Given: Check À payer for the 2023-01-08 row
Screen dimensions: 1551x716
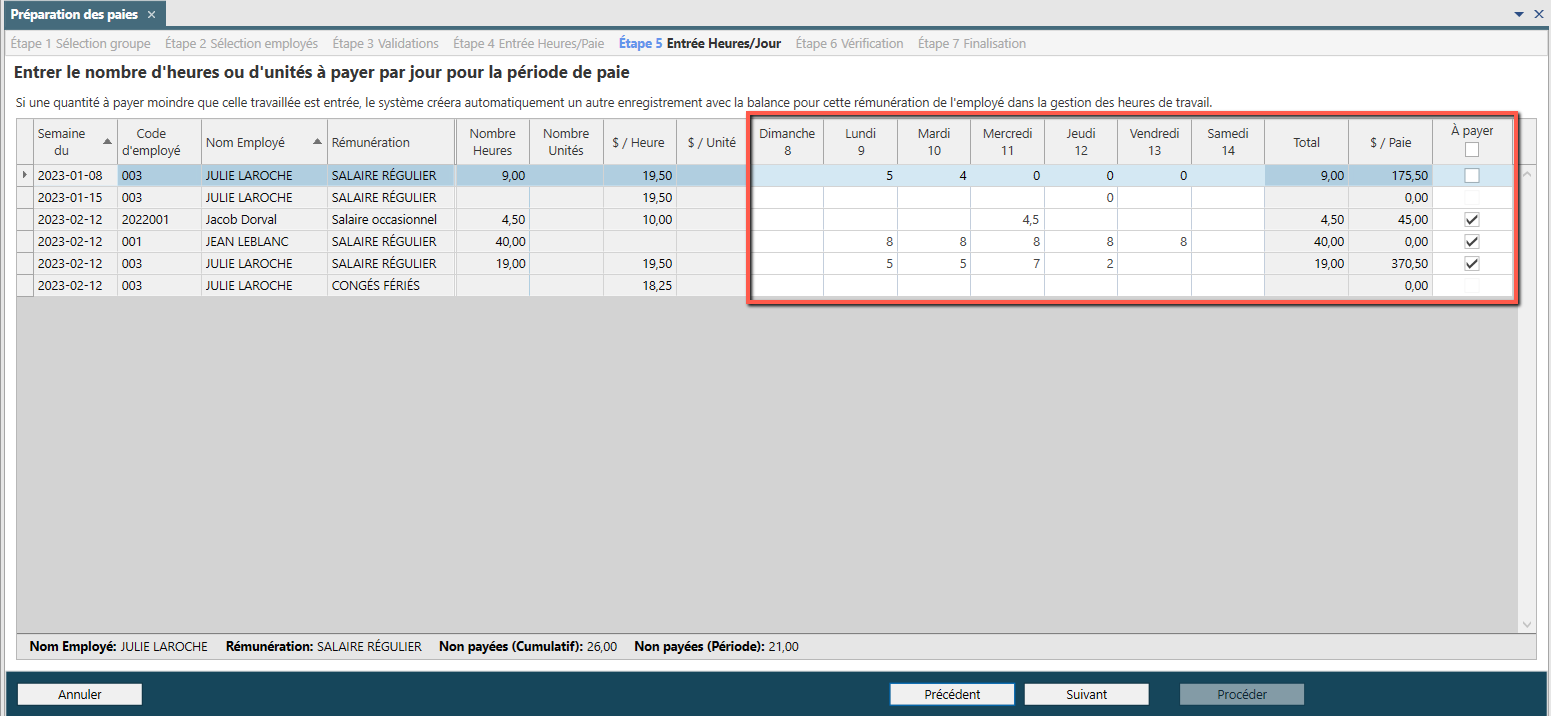Looking at the screenshot, I should pyautogui.click(x=1472, y=176).
